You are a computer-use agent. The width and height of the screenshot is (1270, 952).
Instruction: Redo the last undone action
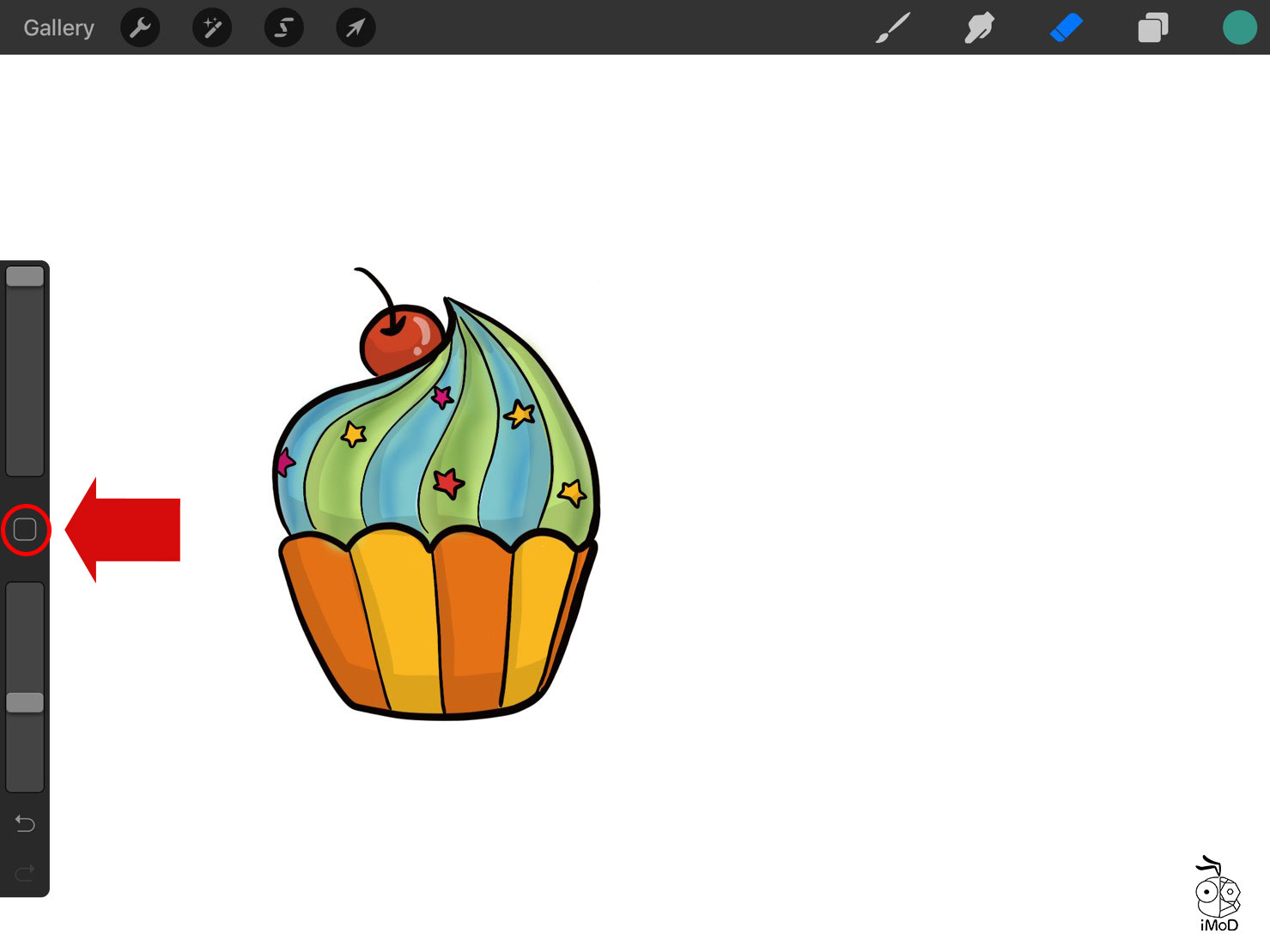25,873
